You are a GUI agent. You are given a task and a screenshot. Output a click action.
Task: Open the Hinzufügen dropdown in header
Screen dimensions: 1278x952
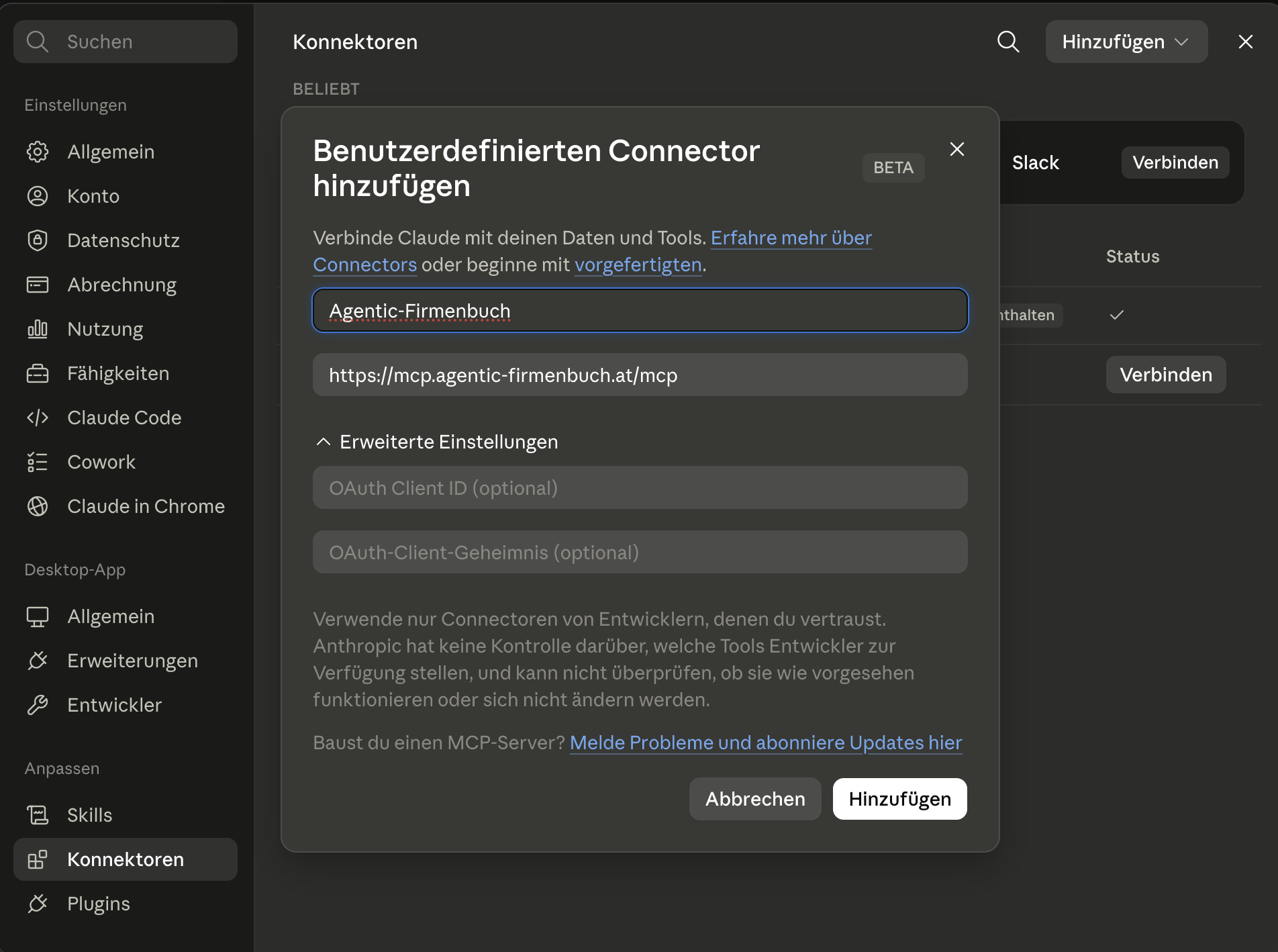(1126, 42)
